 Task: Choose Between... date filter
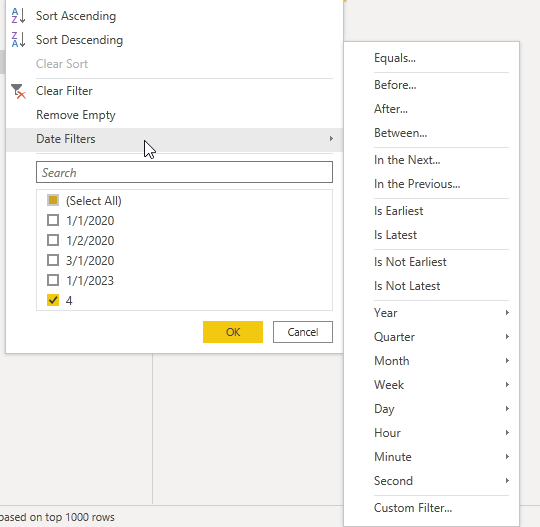click(401, 133)
